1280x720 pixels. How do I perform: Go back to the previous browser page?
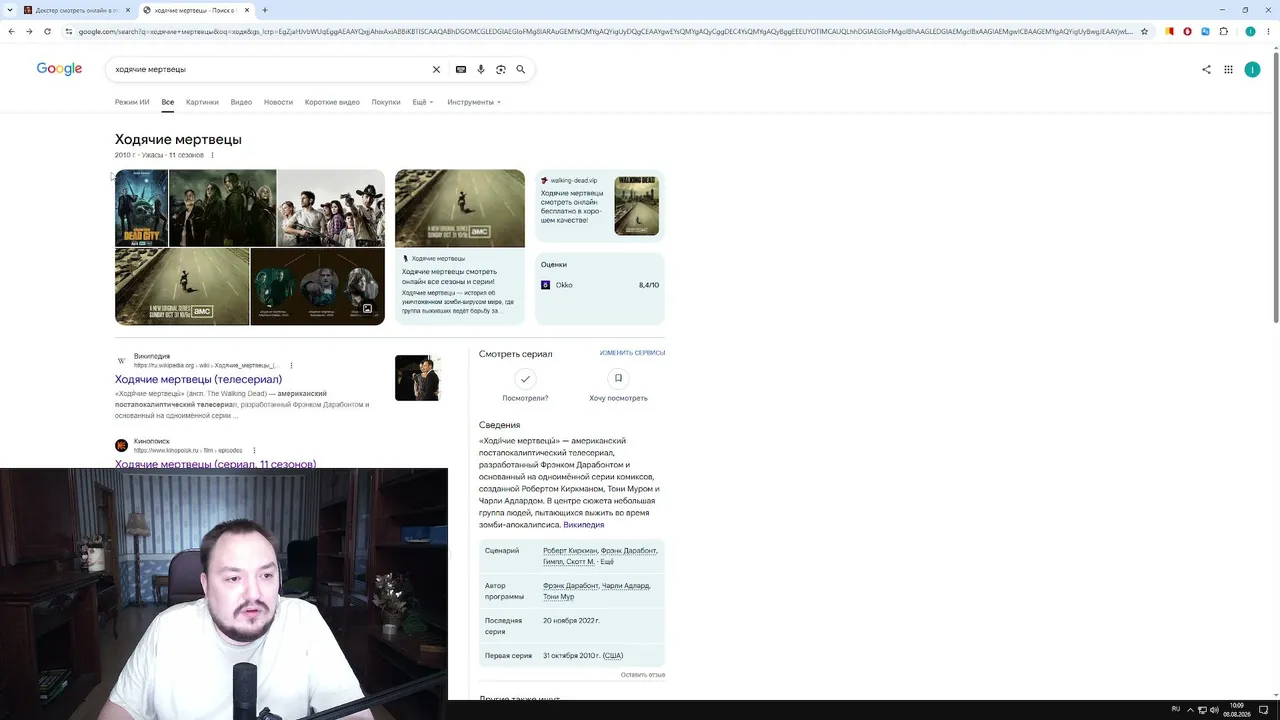[11, 31]
